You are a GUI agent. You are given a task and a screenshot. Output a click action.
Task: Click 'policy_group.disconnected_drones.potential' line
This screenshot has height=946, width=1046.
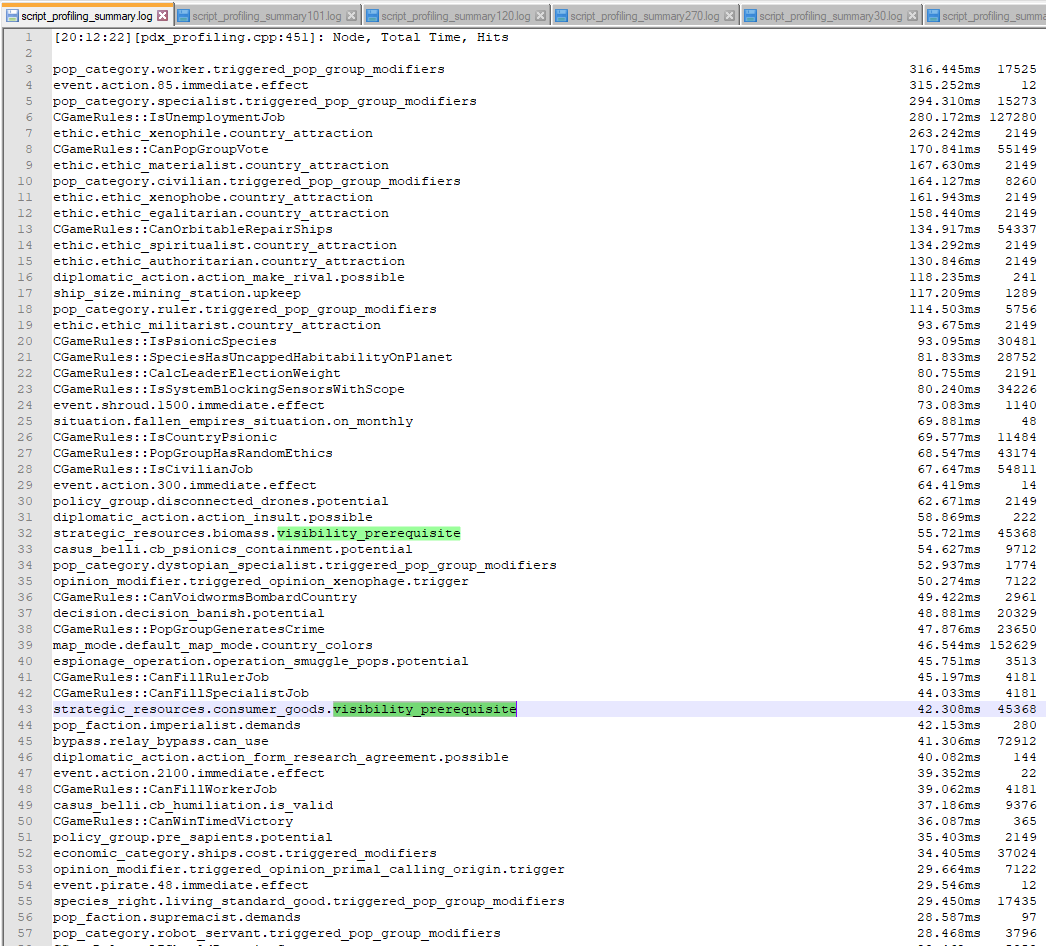coord(221,502)
